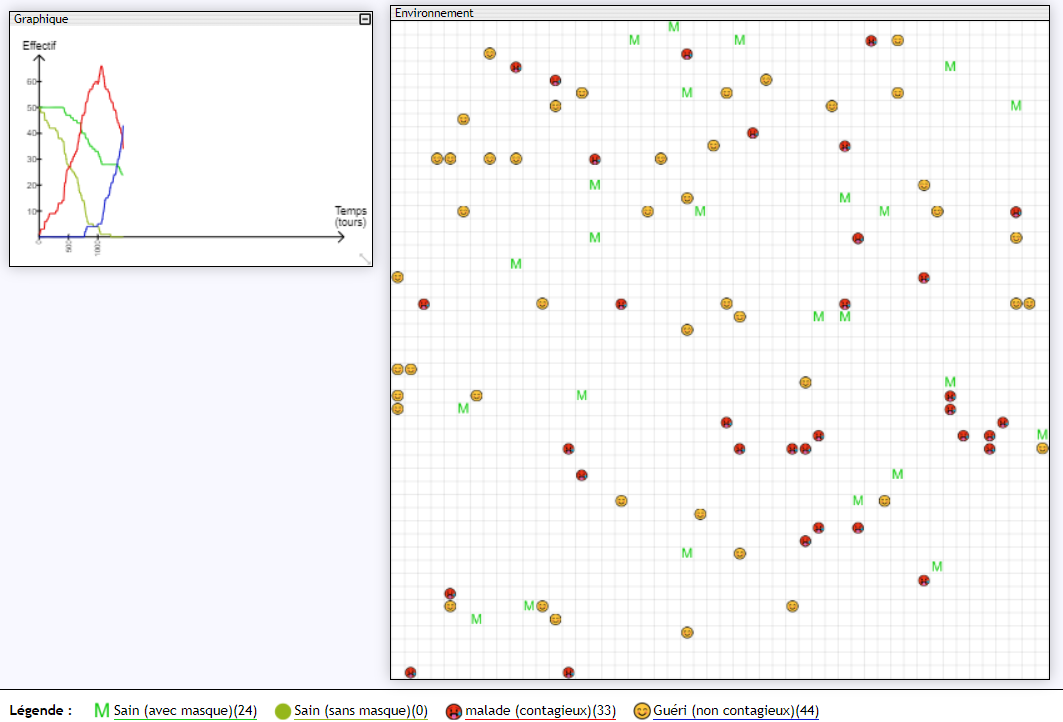Click the 'Temps (tours)' axis label

coord(350,216)
